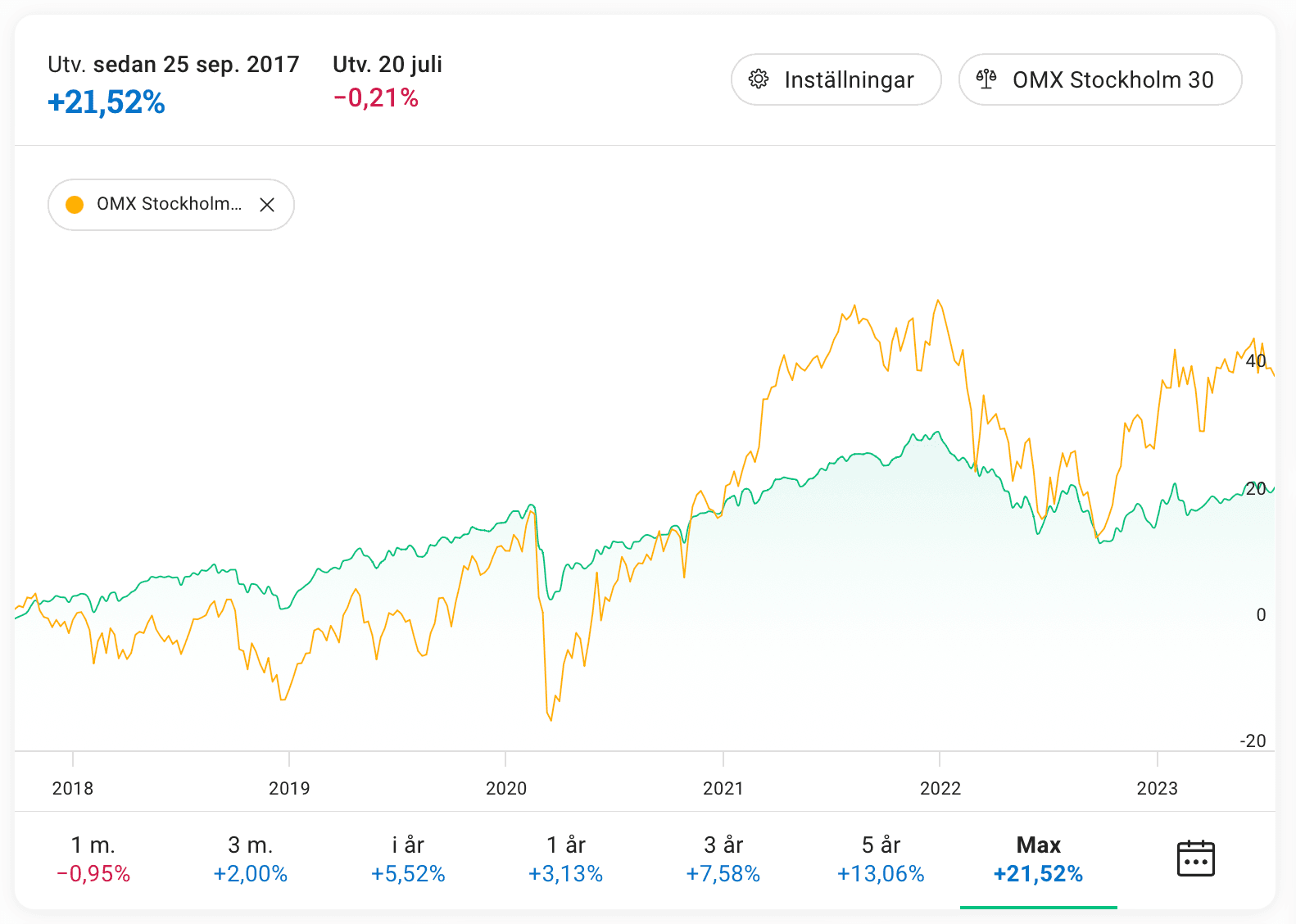Click the -0,21% daily change value
The height and width of the screenshot is (924, 1296).
376,98
